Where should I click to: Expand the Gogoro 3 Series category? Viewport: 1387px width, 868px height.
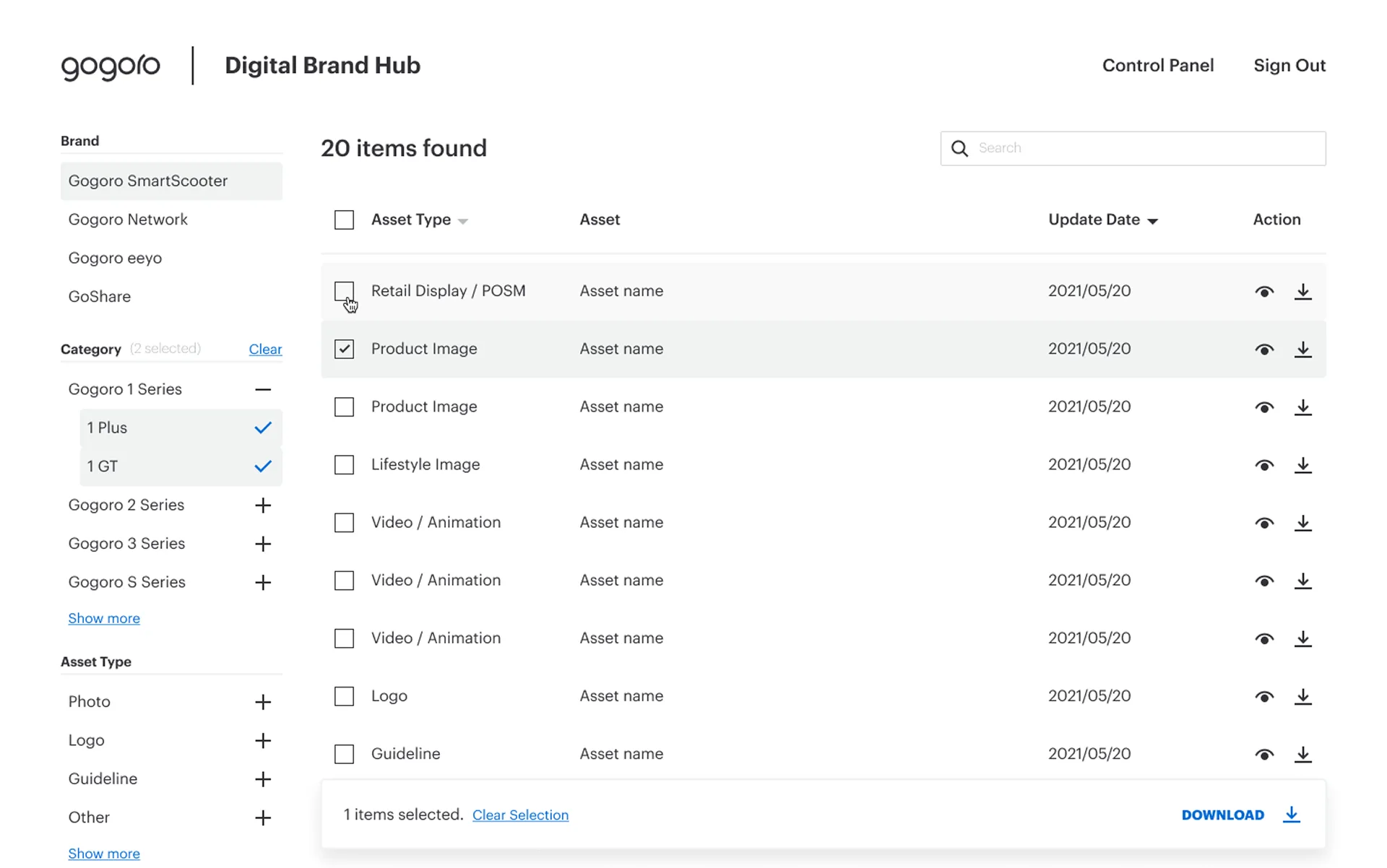click(x=263, y=544)
